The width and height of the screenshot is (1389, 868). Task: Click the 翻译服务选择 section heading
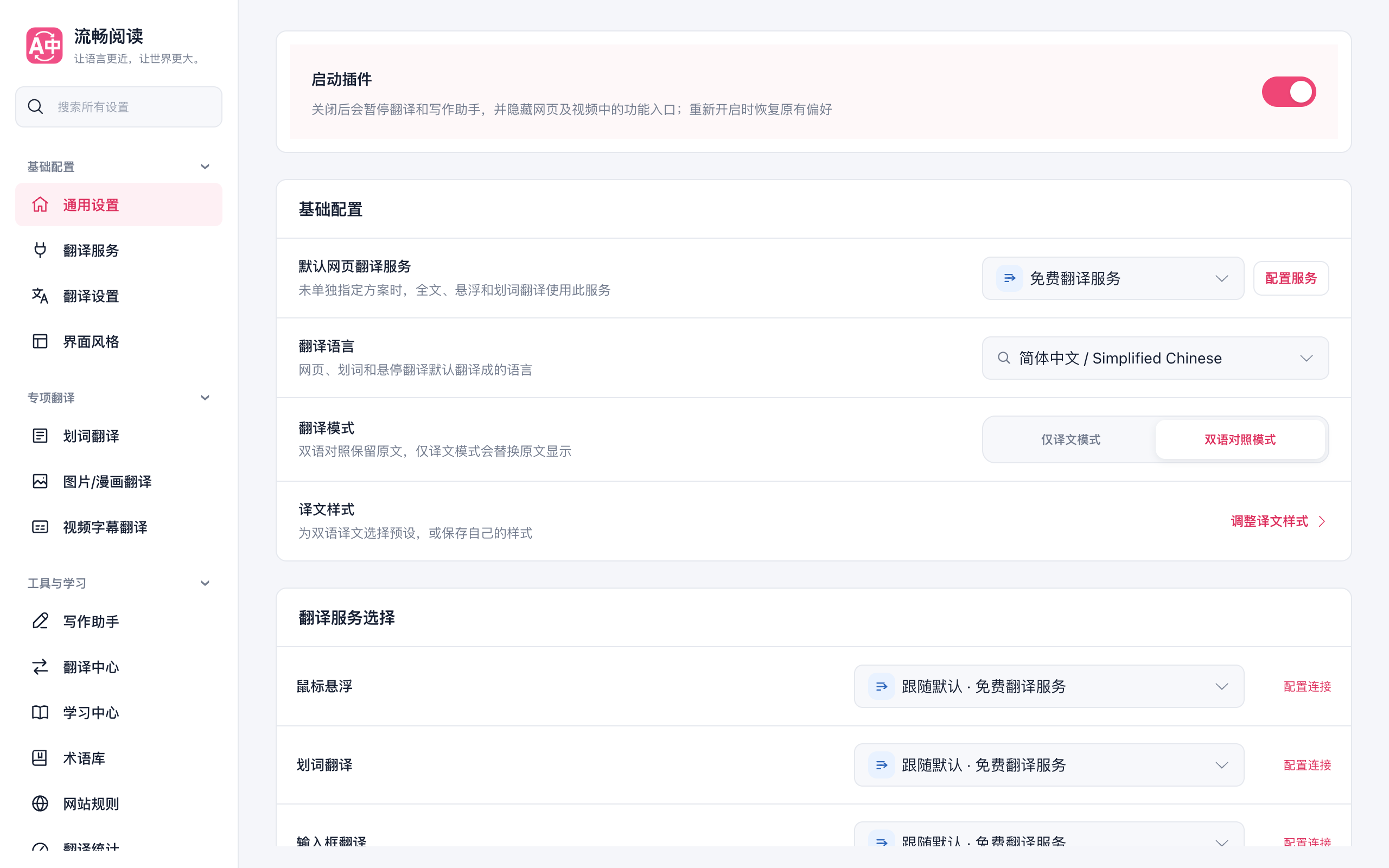347,618
